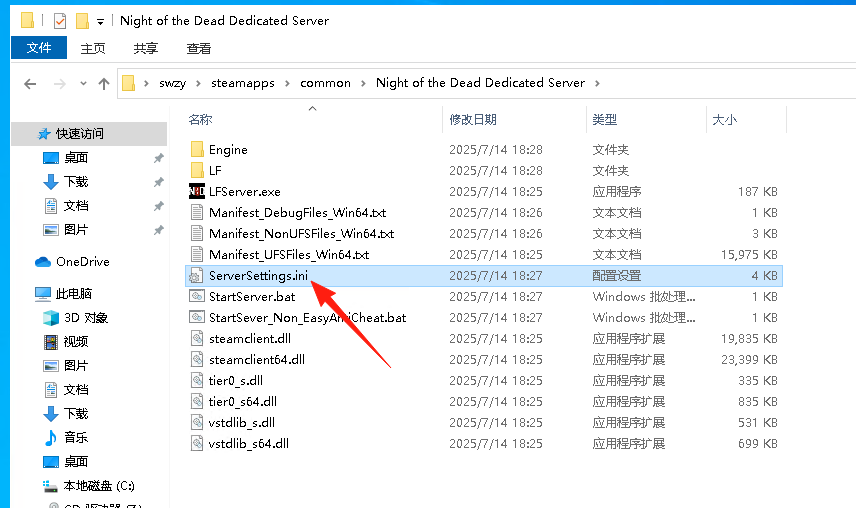Open pinned 图片 under quick access
This screenshot has width=856, height=508.
coord(76,230)
